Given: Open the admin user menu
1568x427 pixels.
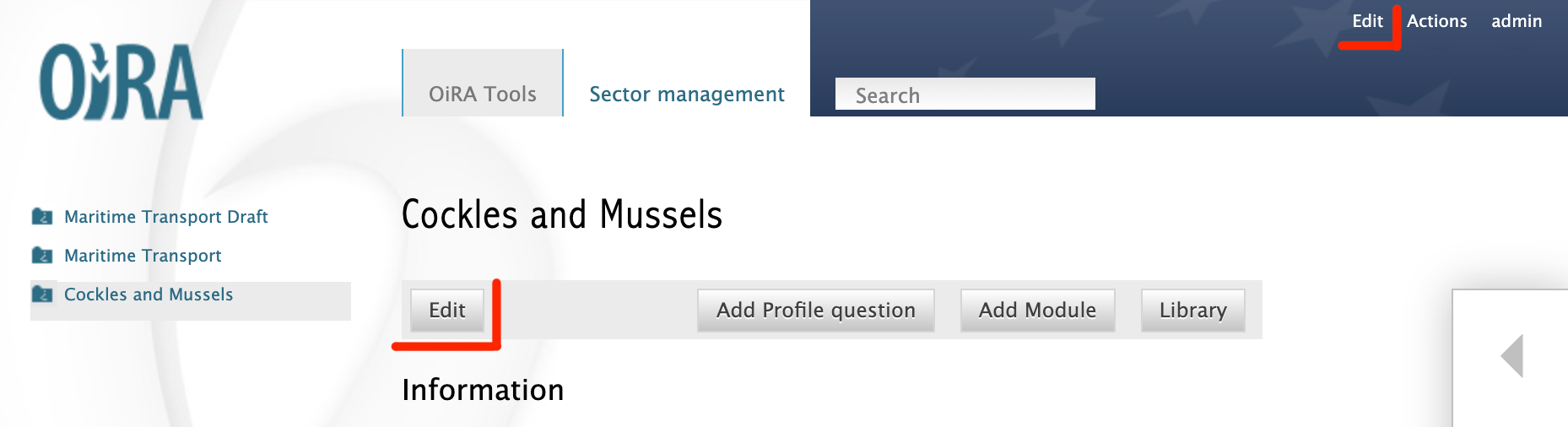Looking at the screenshot, I should point(1516,21).
